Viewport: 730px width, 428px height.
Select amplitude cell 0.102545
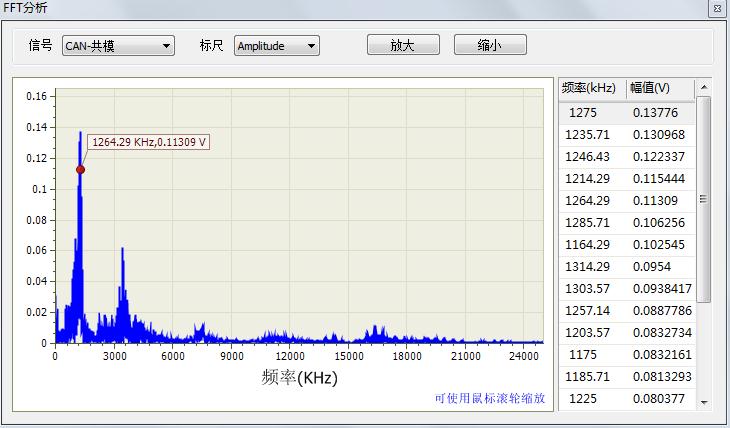click(x=659, y=245)
